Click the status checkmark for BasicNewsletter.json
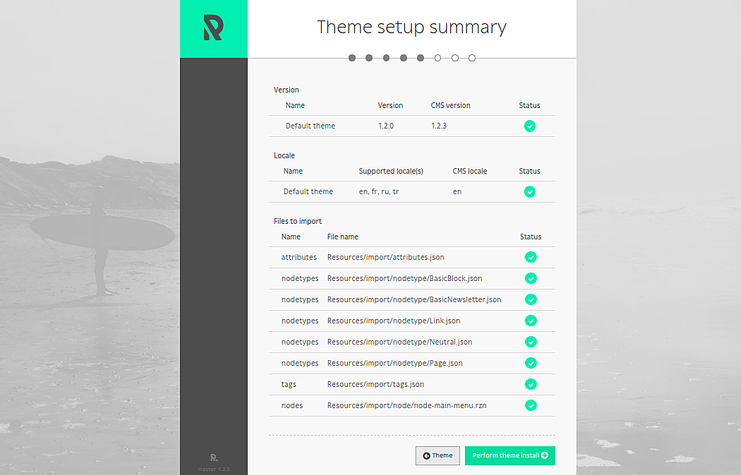This screenshot has width=741, height=475. tap(530, 299)
